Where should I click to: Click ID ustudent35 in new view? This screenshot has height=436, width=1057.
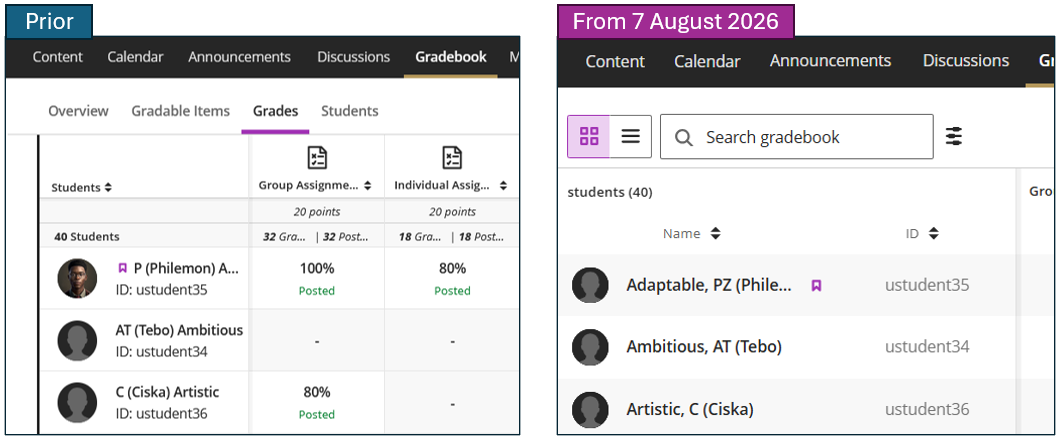coord(927,285)
